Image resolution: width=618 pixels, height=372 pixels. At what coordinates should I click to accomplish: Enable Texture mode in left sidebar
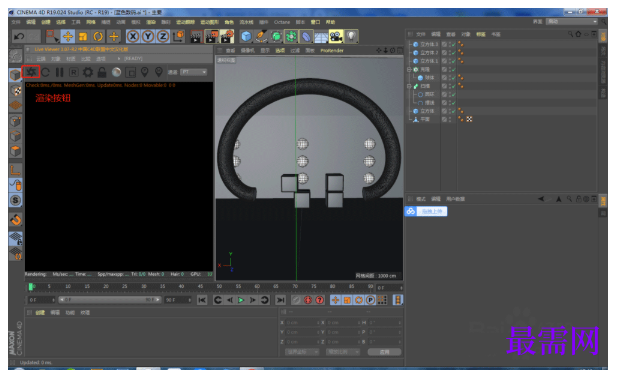(15, 91)
